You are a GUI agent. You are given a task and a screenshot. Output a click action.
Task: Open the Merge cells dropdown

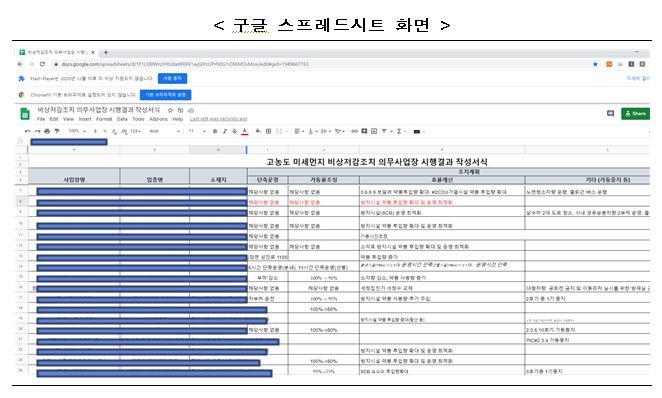click(x=282, y=131)
